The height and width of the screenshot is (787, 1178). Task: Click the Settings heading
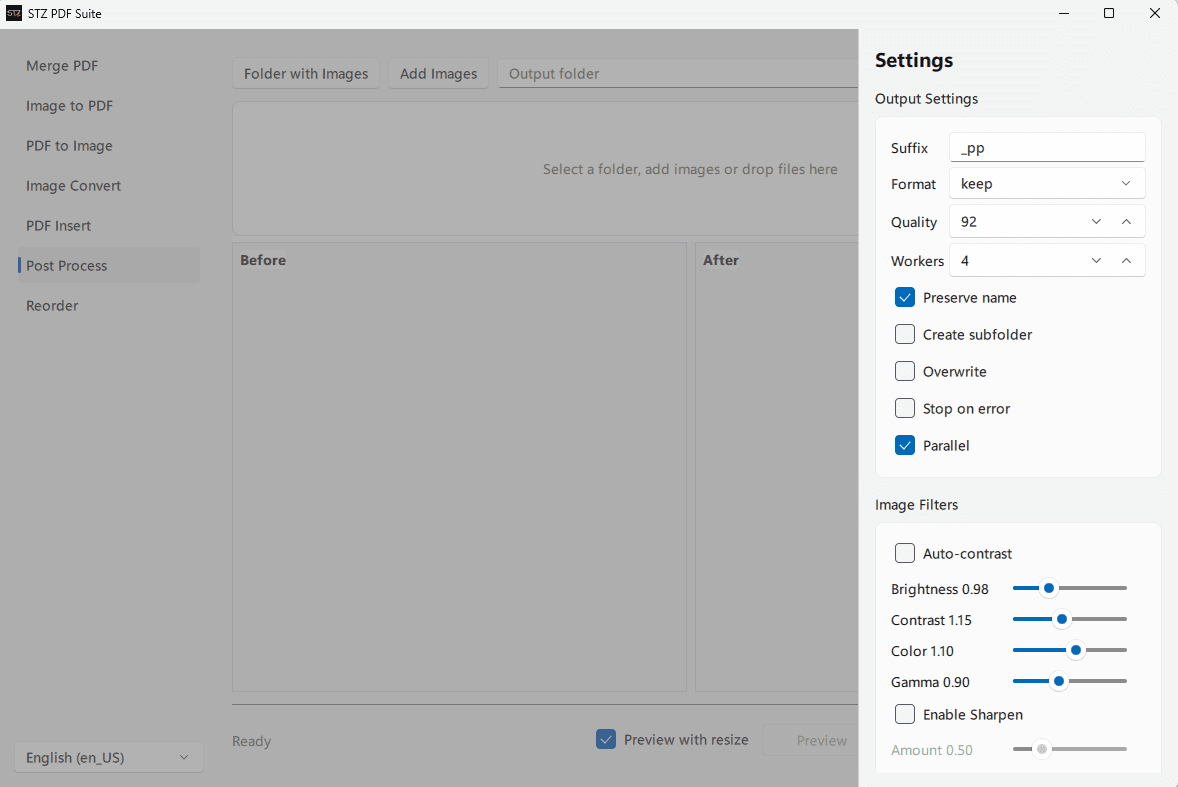pyautogui.click(x=914, y=60)
